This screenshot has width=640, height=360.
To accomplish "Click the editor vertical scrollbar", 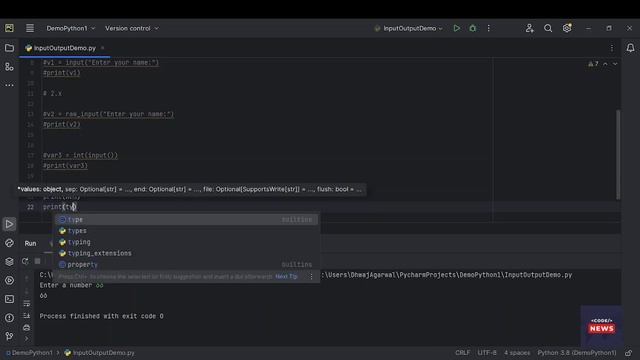I will click(618, 154).
